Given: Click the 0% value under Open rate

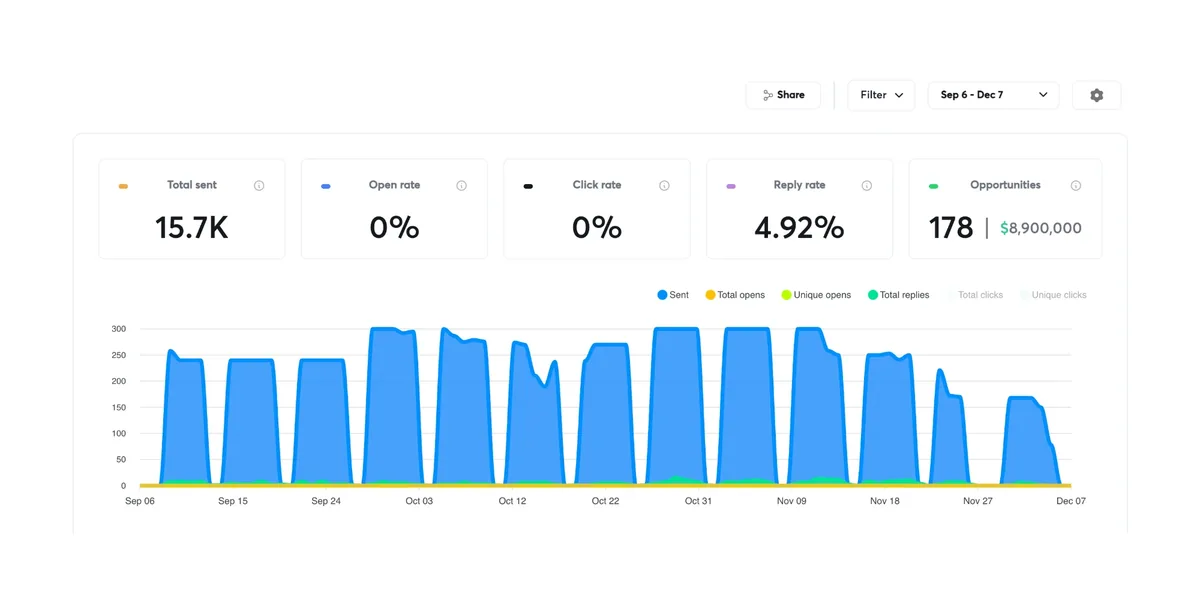Looking at the screenshot, I should [x=394, y=228].
